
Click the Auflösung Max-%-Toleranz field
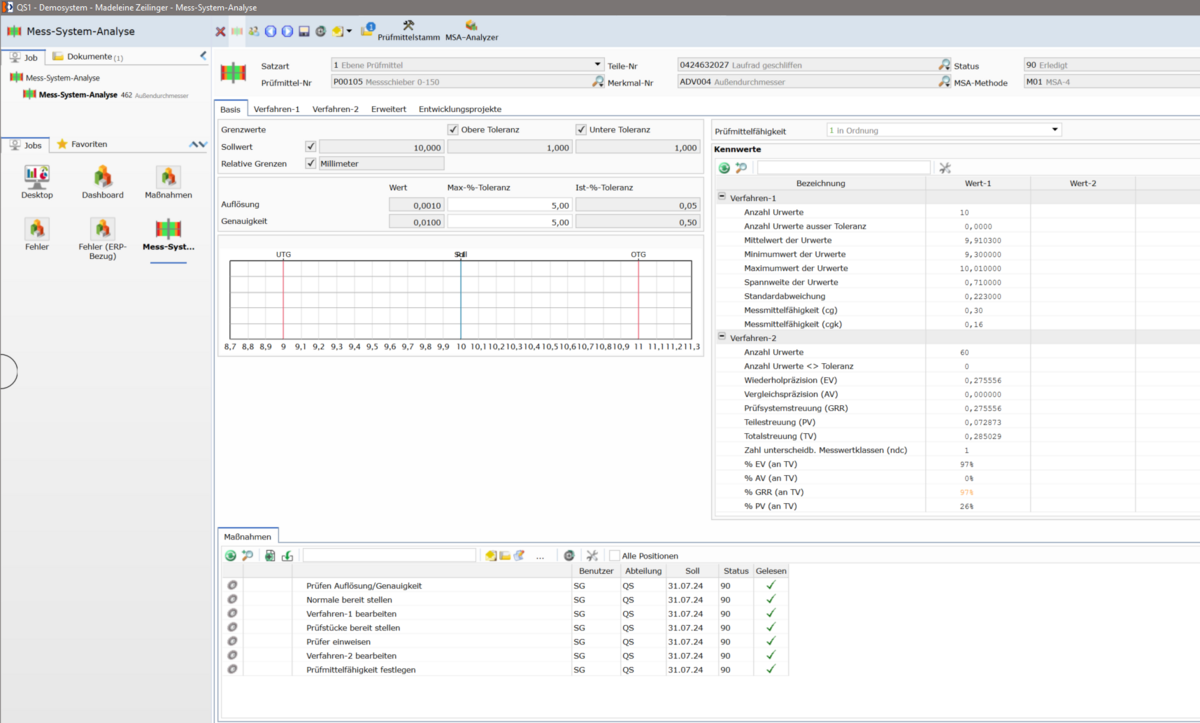click(x=510, y=205)
